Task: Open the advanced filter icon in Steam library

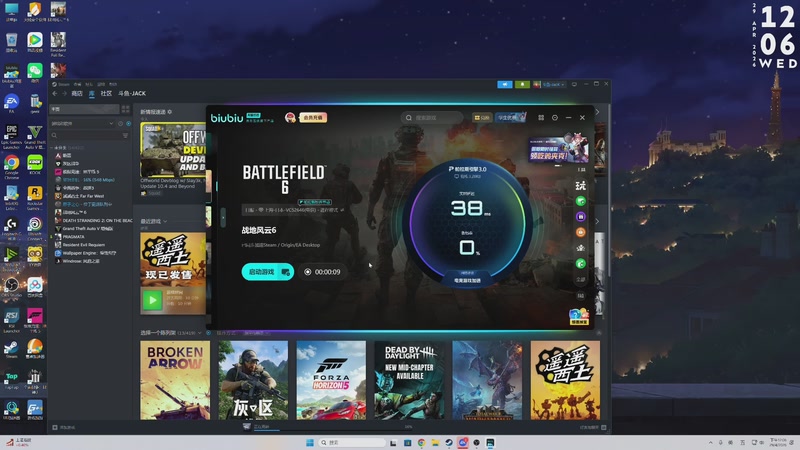Action: (x=126, y=135)
